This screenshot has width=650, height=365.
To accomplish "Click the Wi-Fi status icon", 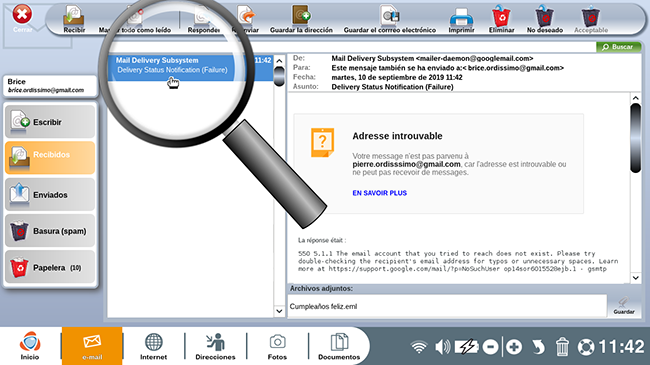I will point(419,346).
